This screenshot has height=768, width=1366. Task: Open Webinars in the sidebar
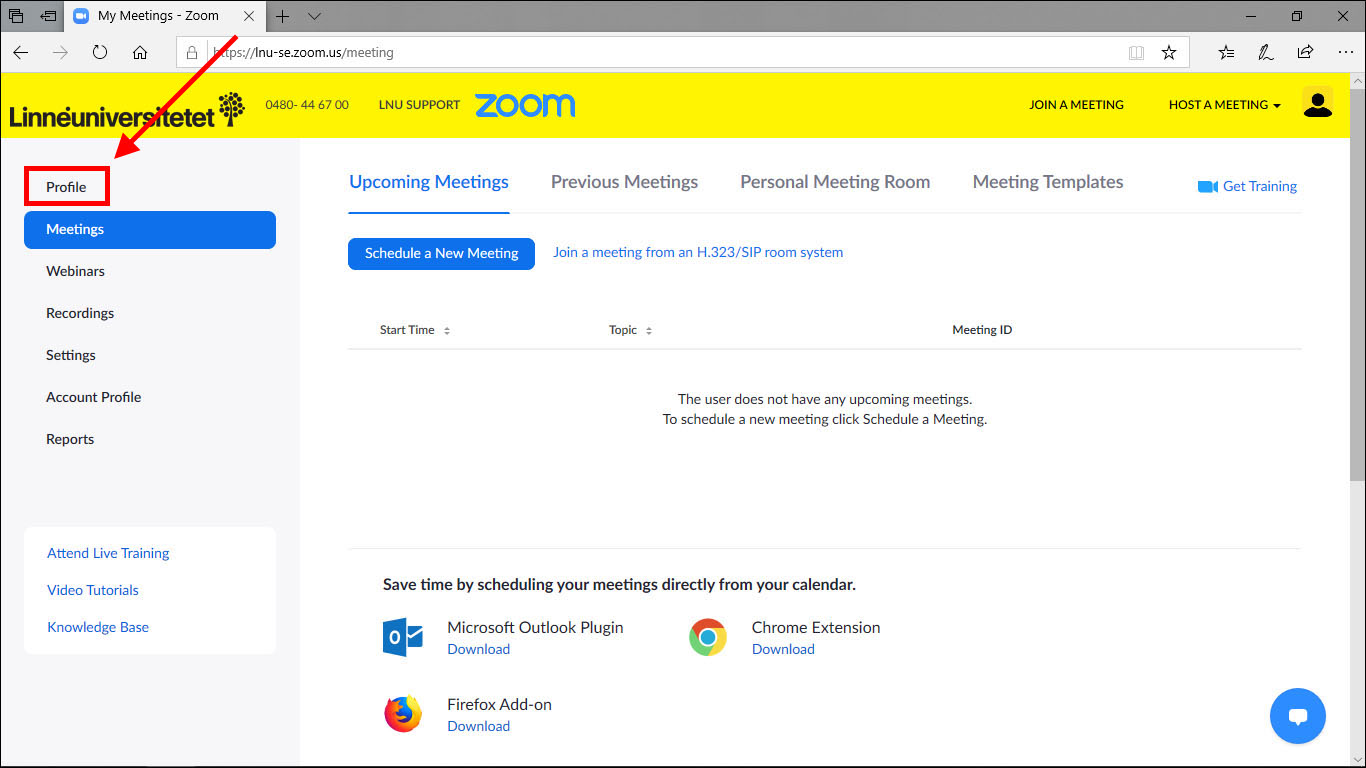75,271
